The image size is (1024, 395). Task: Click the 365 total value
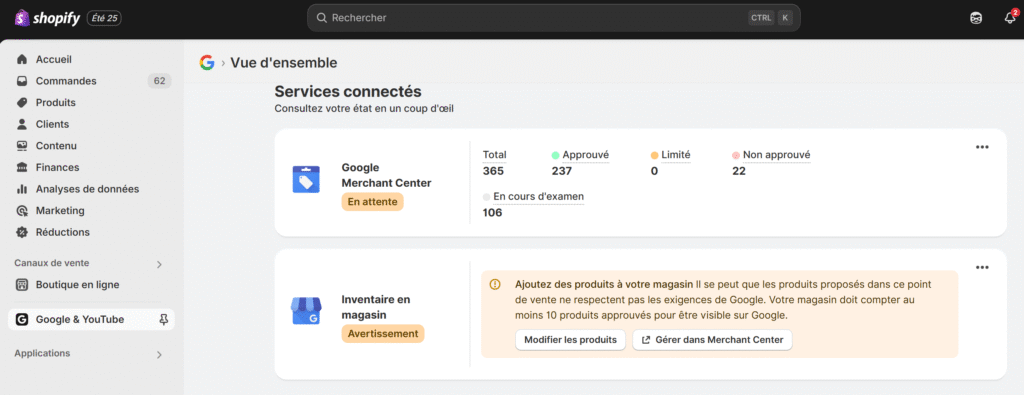pyautogui.click(x=493, y=171)
